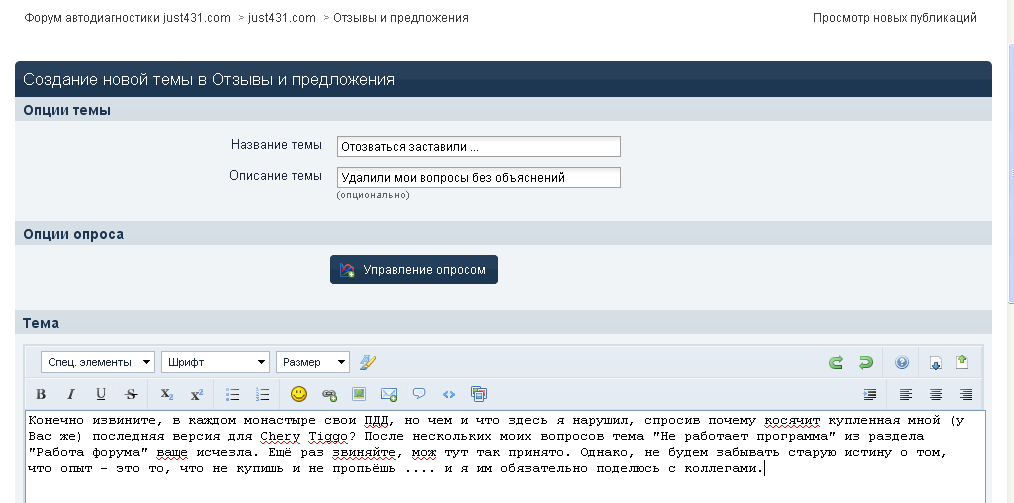Click the editor icon with blue down arrow
This screenshot has height=503, width=1014.
point(935,362)
